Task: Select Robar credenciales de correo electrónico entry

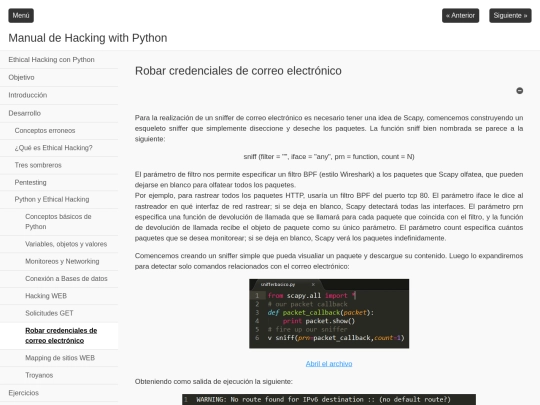Action: (59, 336)
